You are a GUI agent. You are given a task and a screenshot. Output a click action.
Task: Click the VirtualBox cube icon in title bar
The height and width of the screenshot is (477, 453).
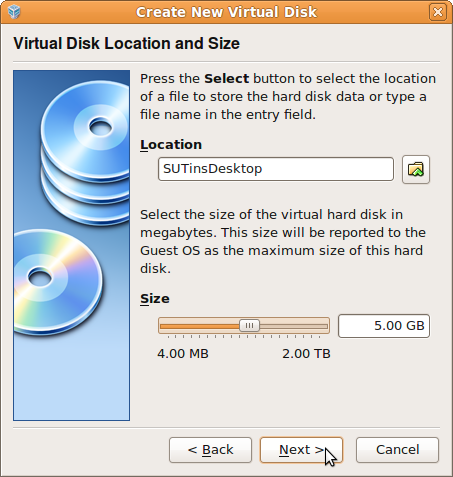14,12
